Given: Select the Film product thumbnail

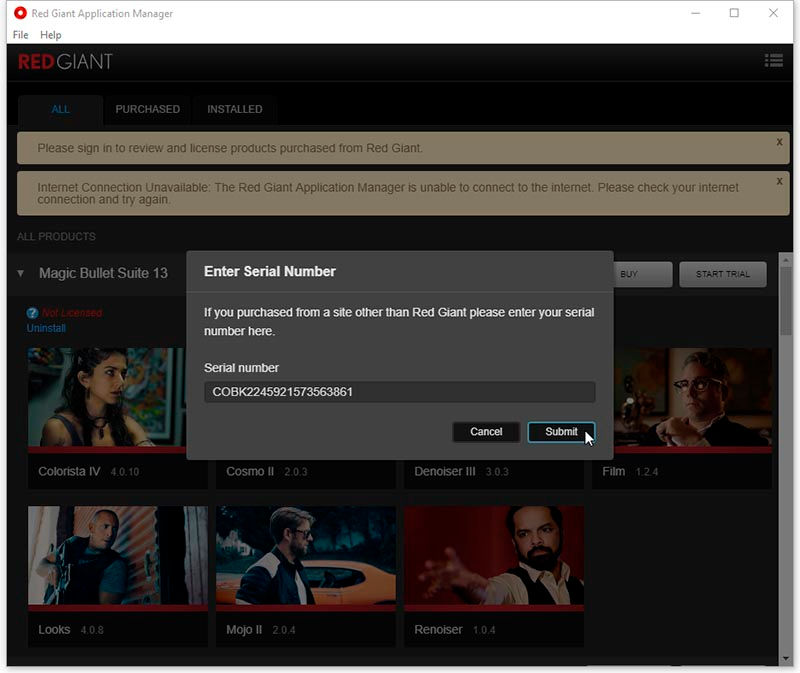Looking at the screenshot, I should coord(693,398).
